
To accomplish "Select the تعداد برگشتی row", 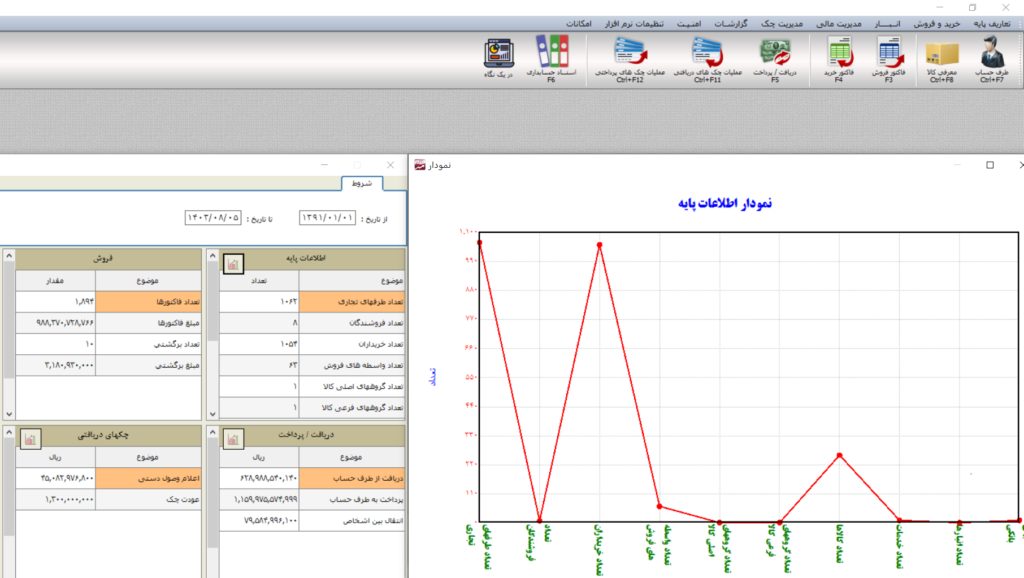I will pos(108,344).
